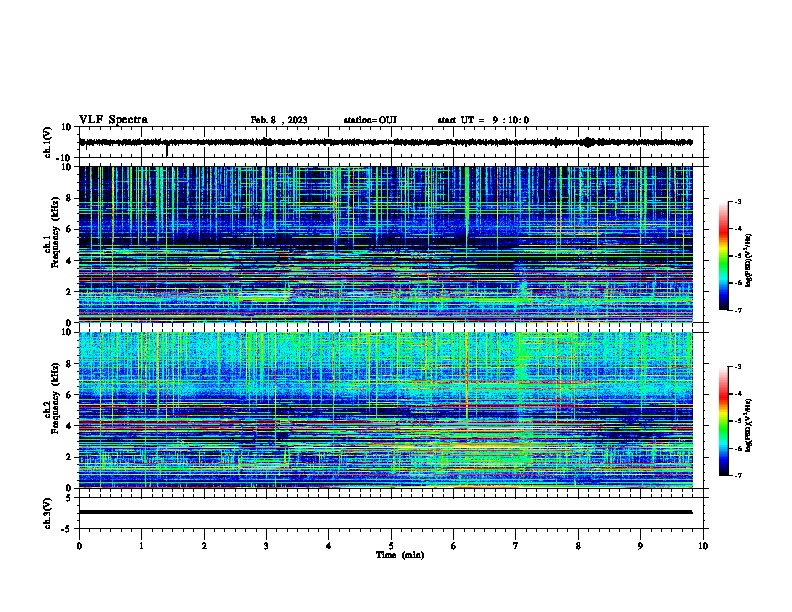This screenshot has height=612, width=792.
Task: Select the date text "Feb. 8, 2023"
Action: coord(279,120)
